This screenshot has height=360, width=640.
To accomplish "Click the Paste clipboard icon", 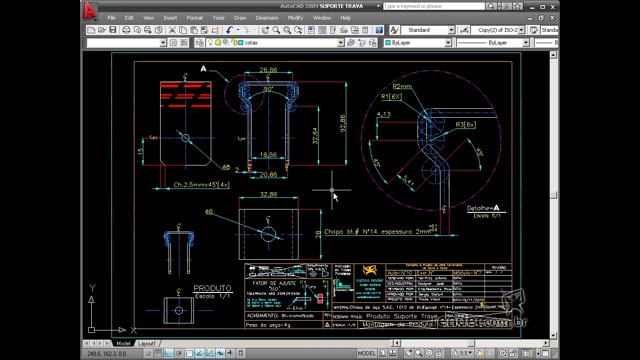I will coord(194,30).
